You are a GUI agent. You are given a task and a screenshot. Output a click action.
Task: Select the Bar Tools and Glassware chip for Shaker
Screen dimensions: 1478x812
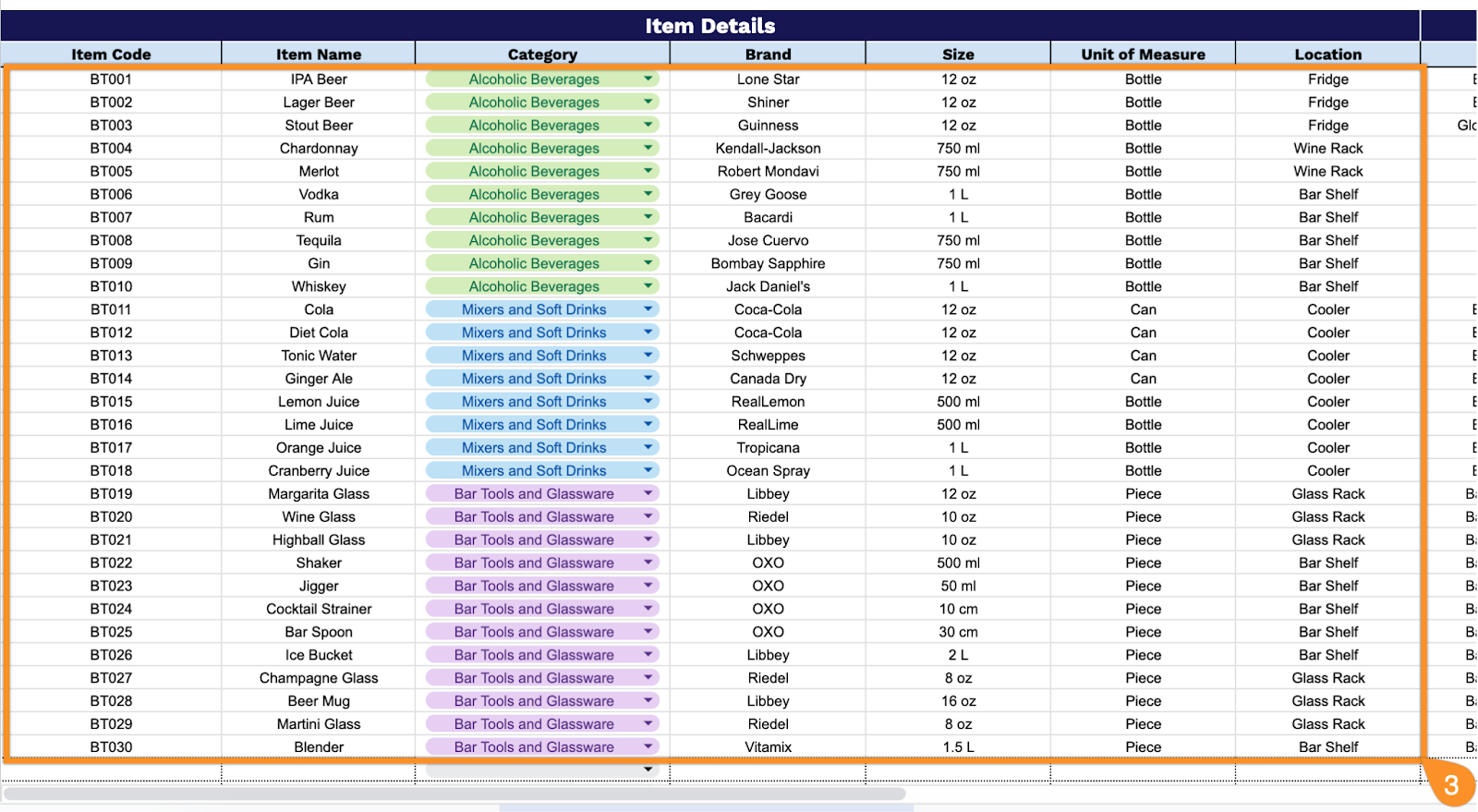point(532,563)
